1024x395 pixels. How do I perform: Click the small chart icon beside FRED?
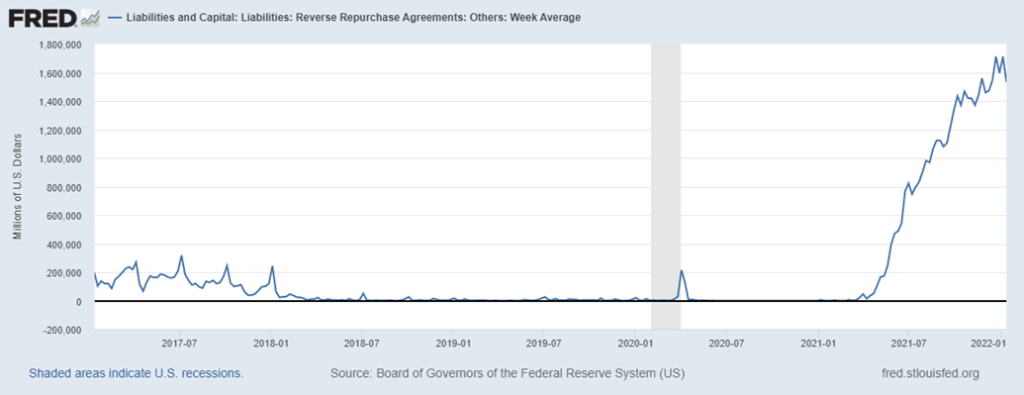(x=89, y=18)
